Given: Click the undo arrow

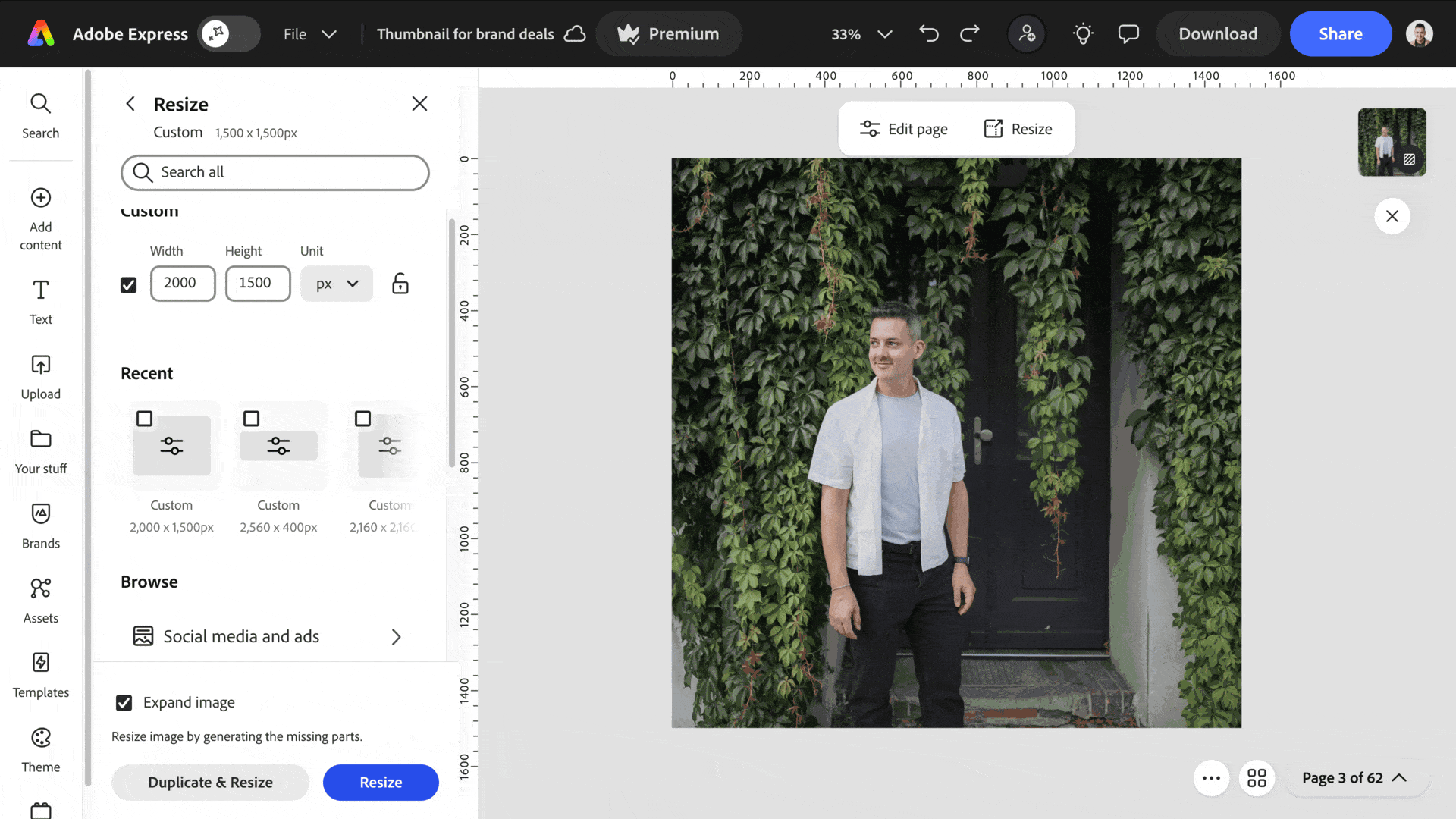Looking at the screenshot, I should 929,34.
